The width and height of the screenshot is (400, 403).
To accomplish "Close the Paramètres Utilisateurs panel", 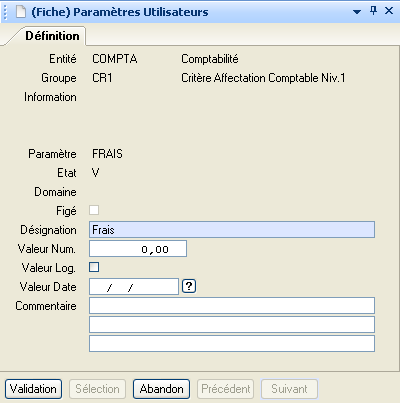I will tap(389, 11).
